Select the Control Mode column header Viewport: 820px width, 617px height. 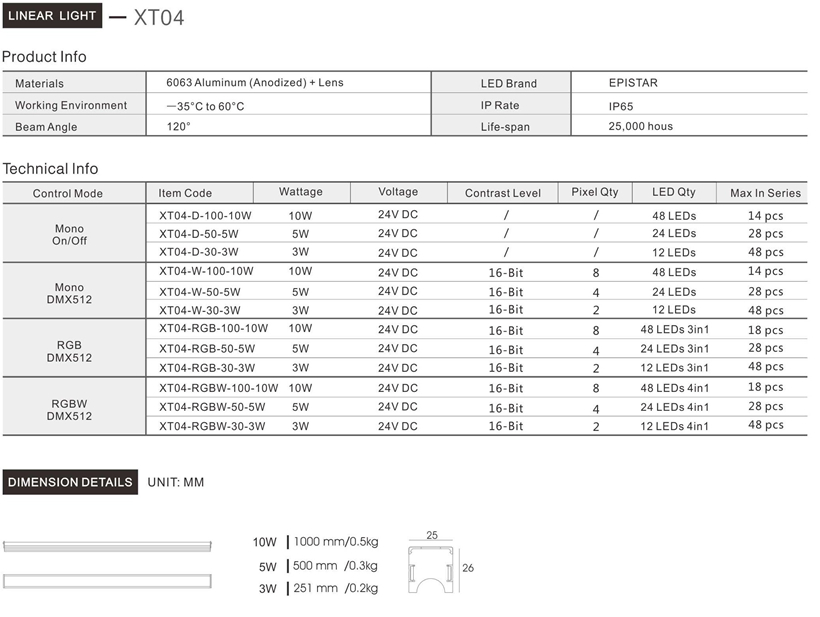tap(67, 193)
